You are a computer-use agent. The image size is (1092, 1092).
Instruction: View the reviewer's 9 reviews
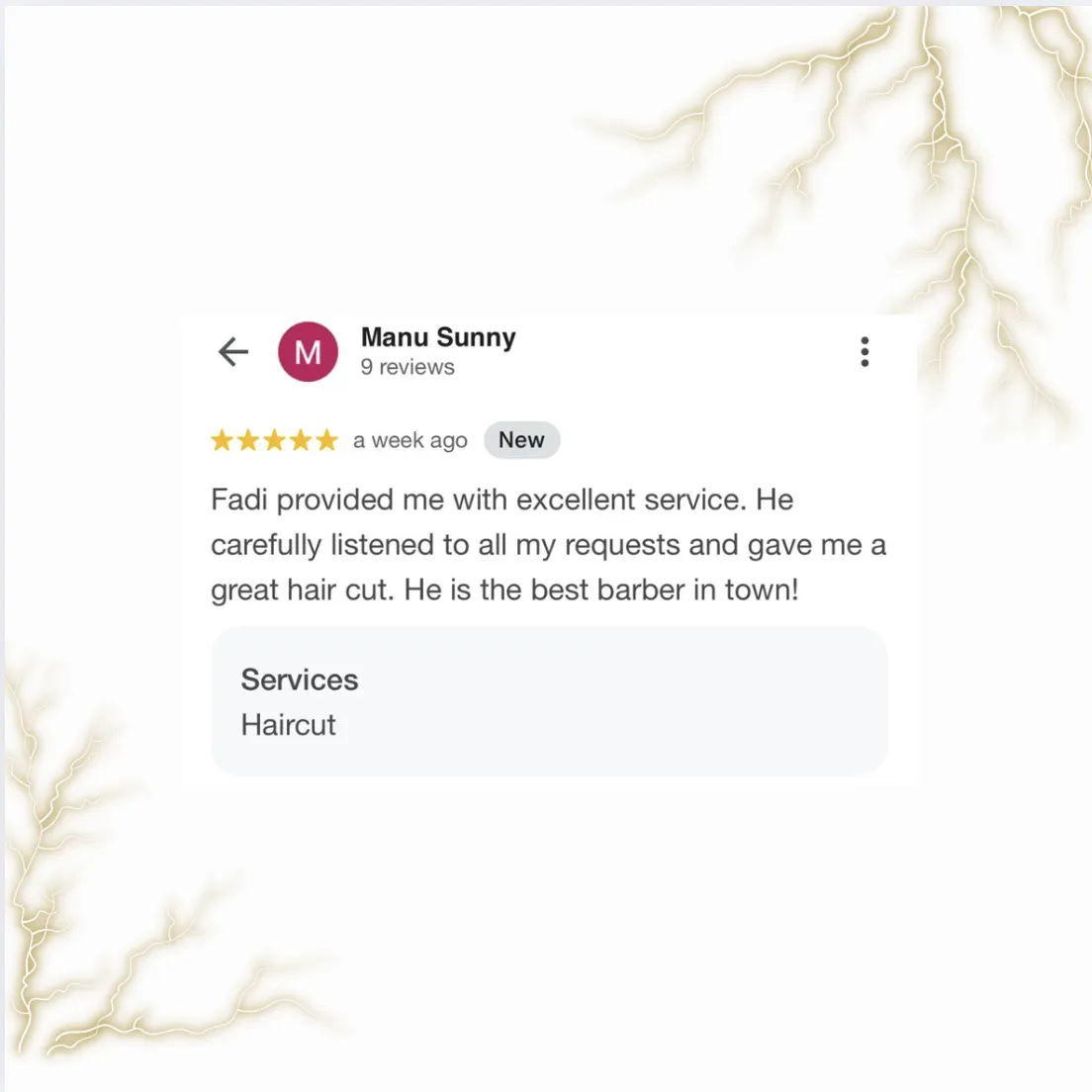point(408,367)
